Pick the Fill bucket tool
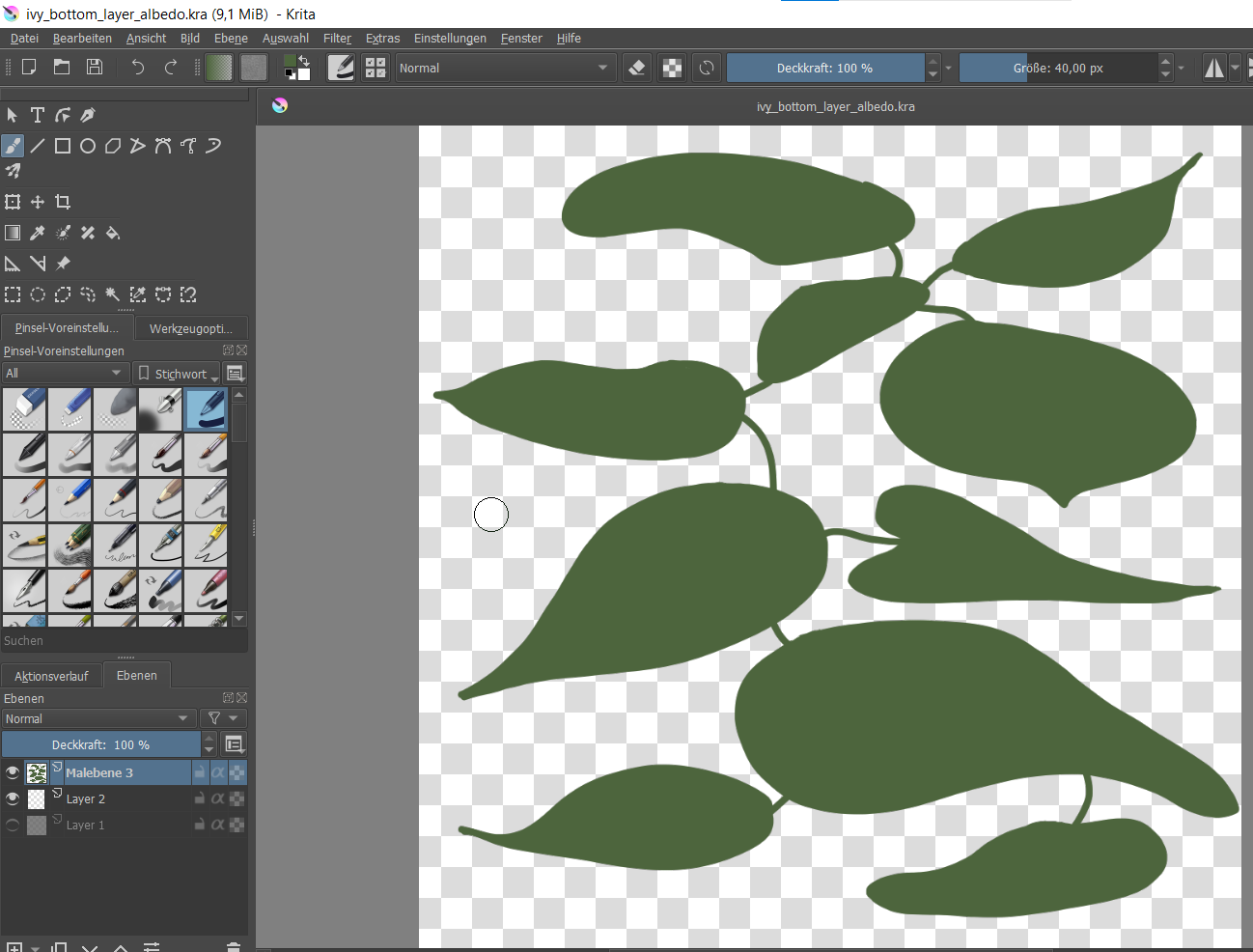 point(113,233)
